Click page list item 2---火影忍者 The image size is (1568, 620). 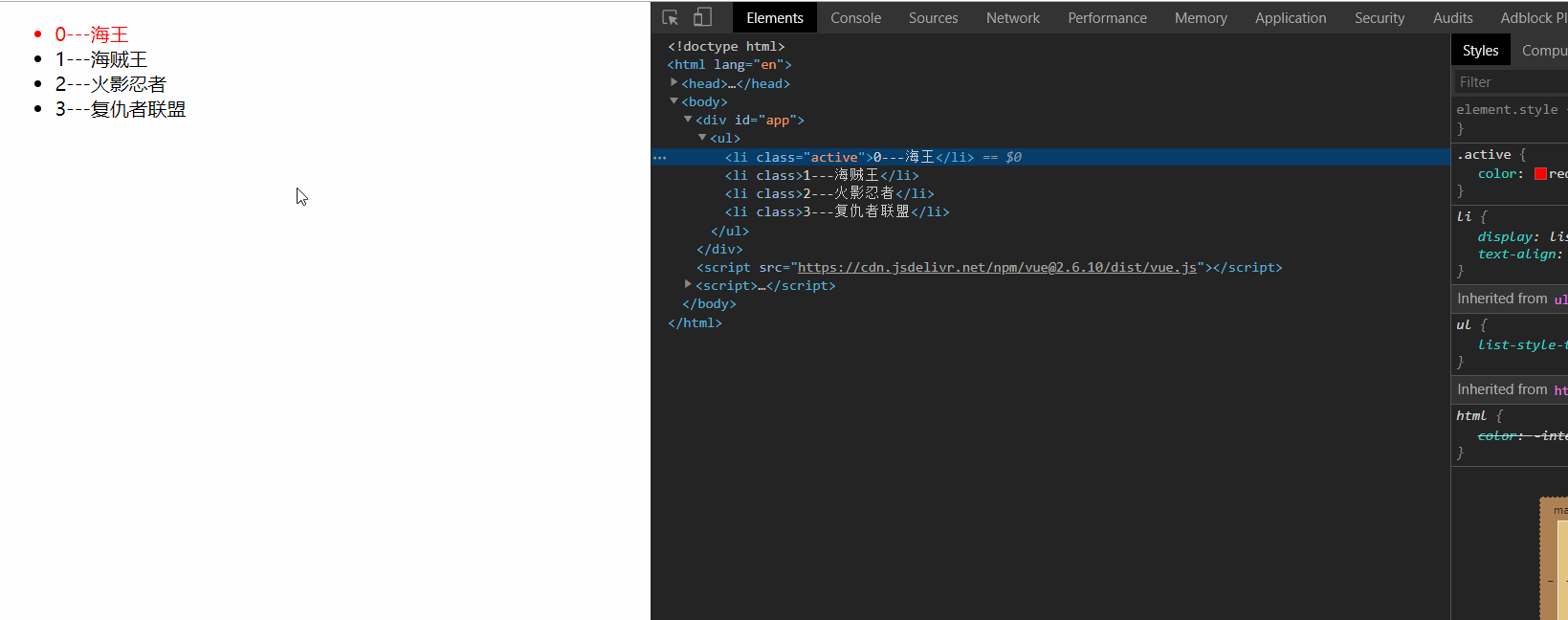tap(111, 84)
